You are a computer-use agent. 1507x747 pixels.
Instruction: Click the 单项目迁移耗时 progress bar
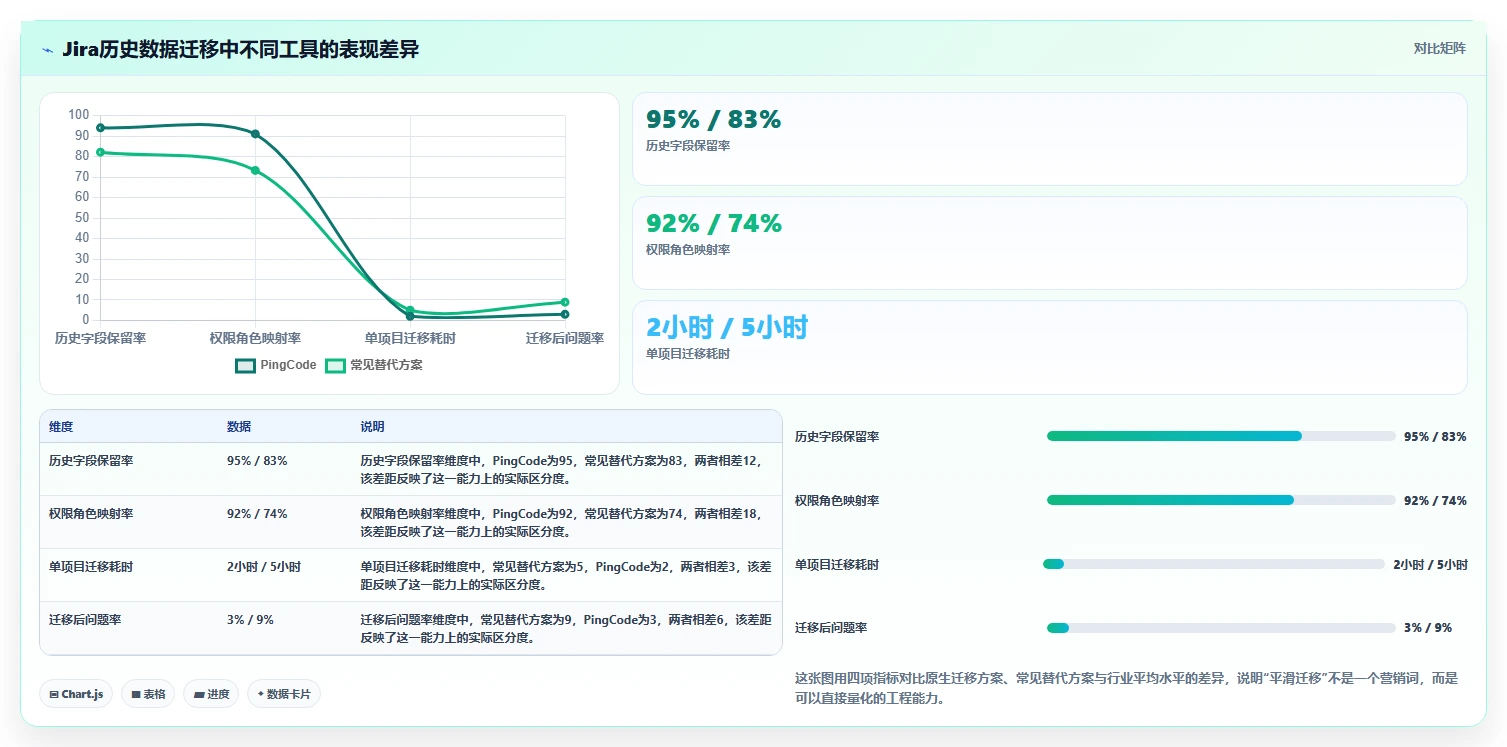coord(1214,564)
